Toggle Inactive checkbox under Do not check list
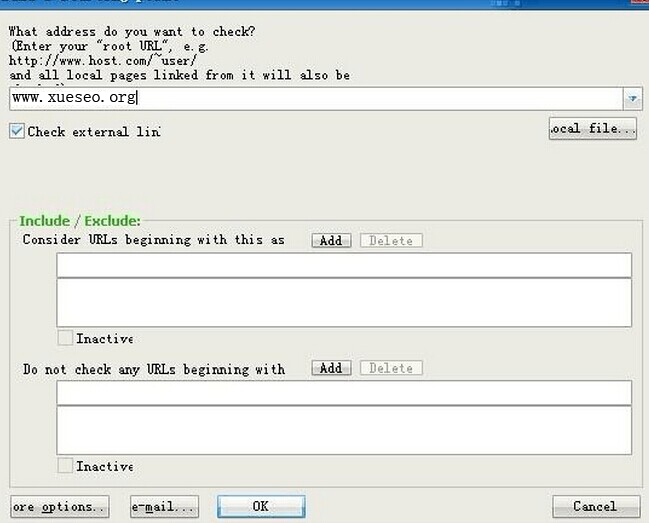 (x=65, y=465)
